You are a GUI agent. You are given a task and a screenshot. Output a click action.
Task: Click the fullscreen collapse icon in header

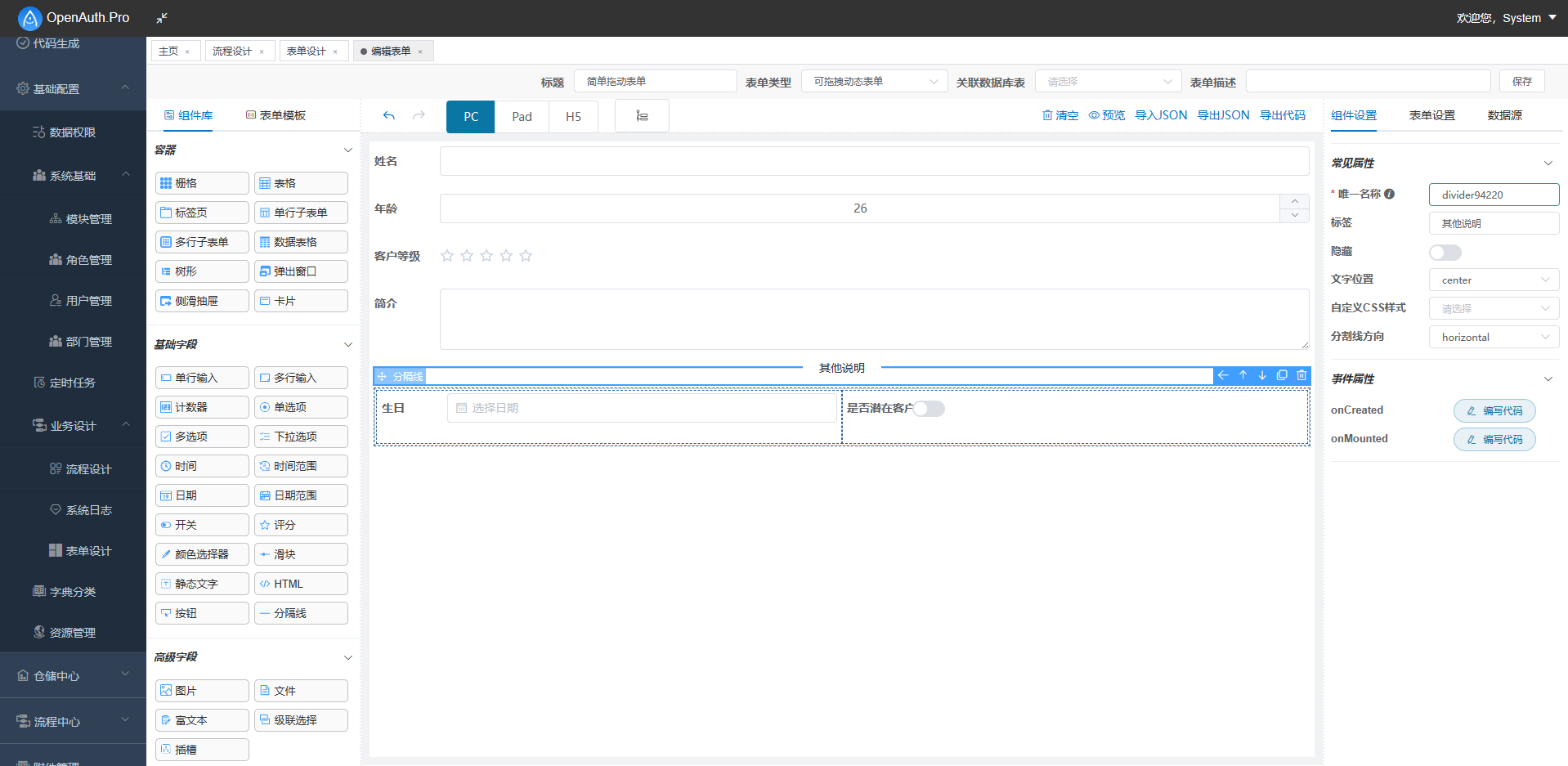coord(162,18)
